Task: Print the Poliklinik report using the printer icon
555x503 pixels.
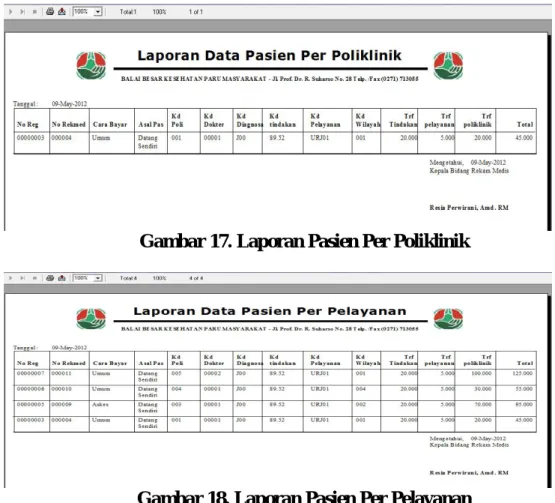Action: (50, 11)
